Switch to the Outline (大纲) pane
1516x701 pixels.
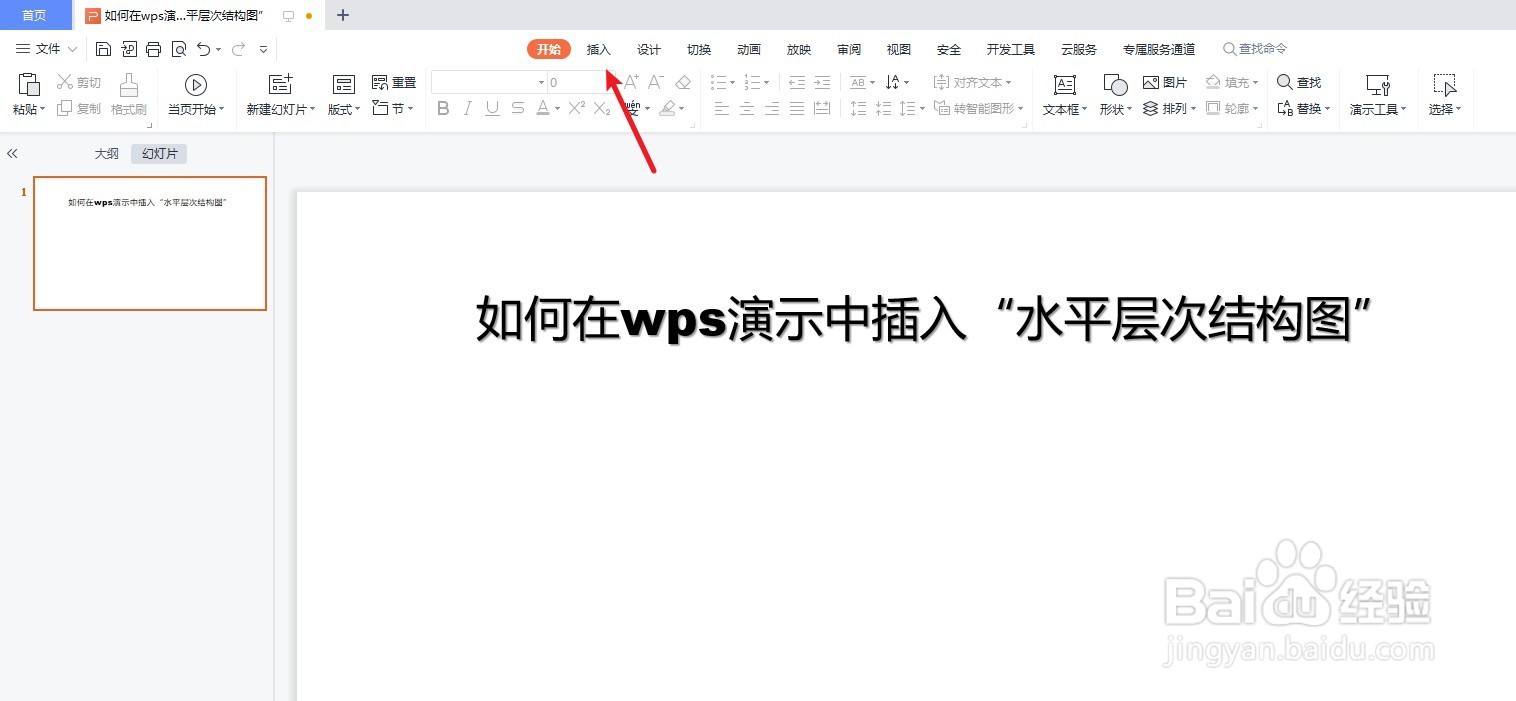coord(107,154)
